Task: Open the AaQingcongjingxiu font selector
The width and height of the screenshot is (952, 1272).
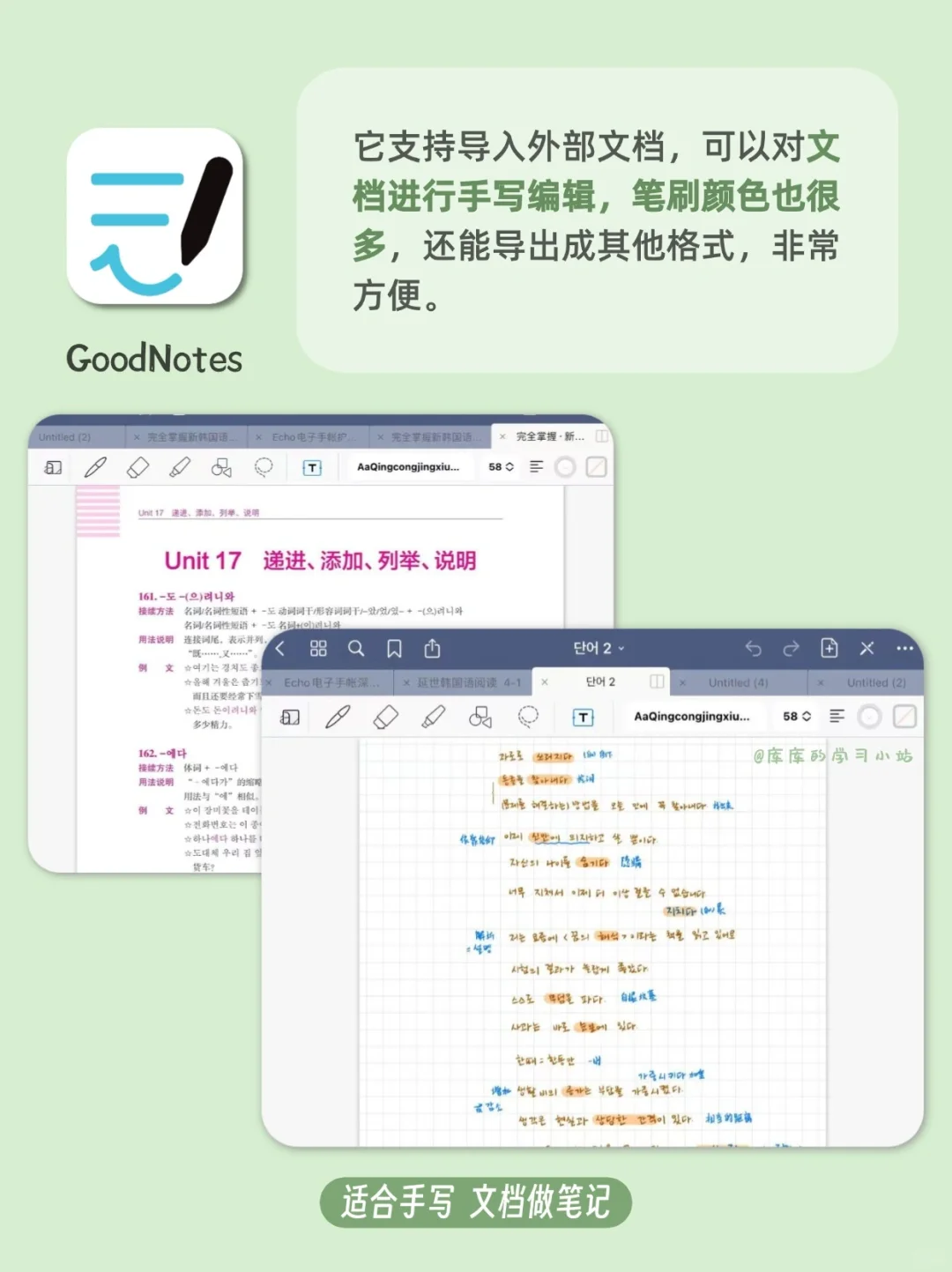Action: click(693, 716)
